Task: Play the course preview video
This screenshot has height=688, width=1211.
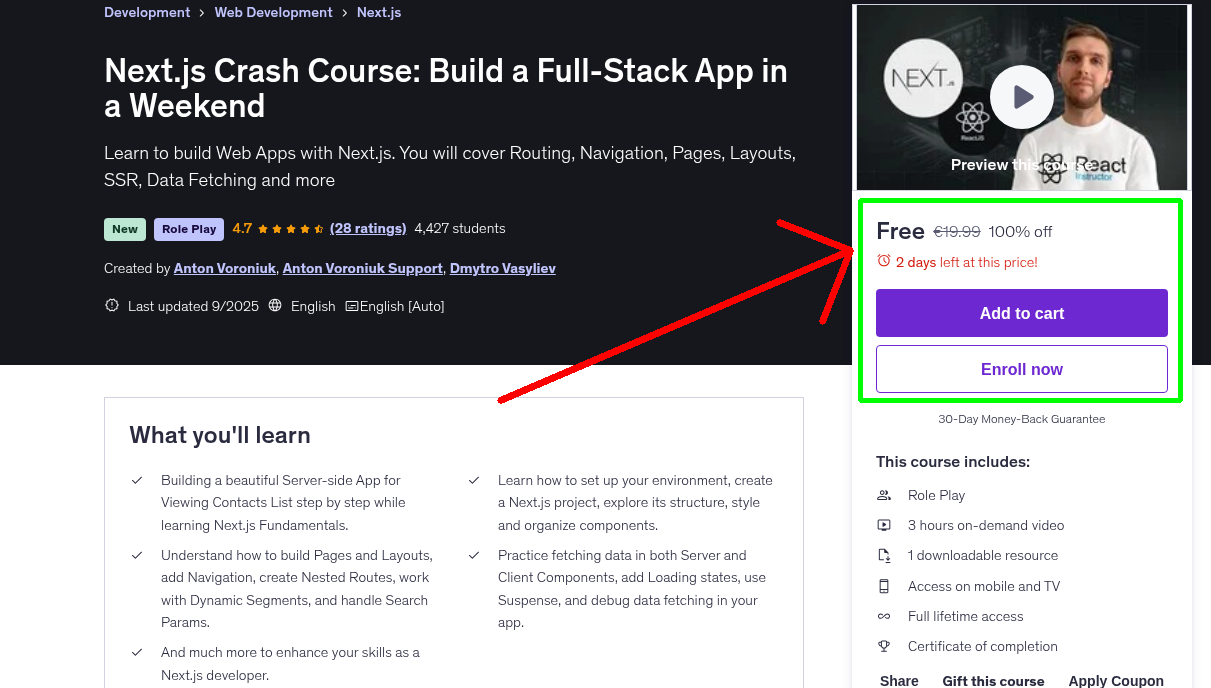Action: pyautogui.click(x=1022, y=97)
